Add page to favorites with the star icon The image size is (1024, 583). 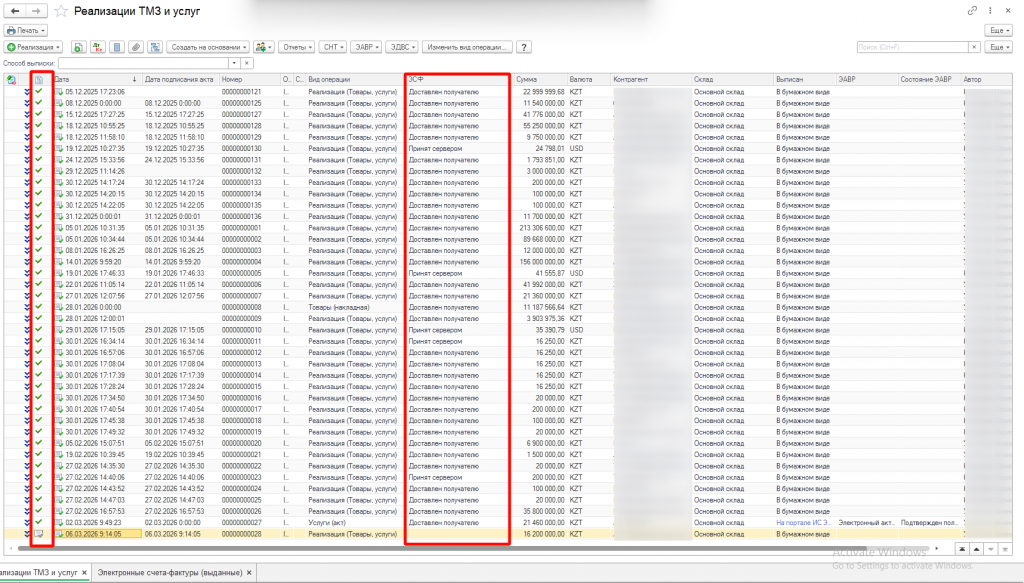[61, 11]
